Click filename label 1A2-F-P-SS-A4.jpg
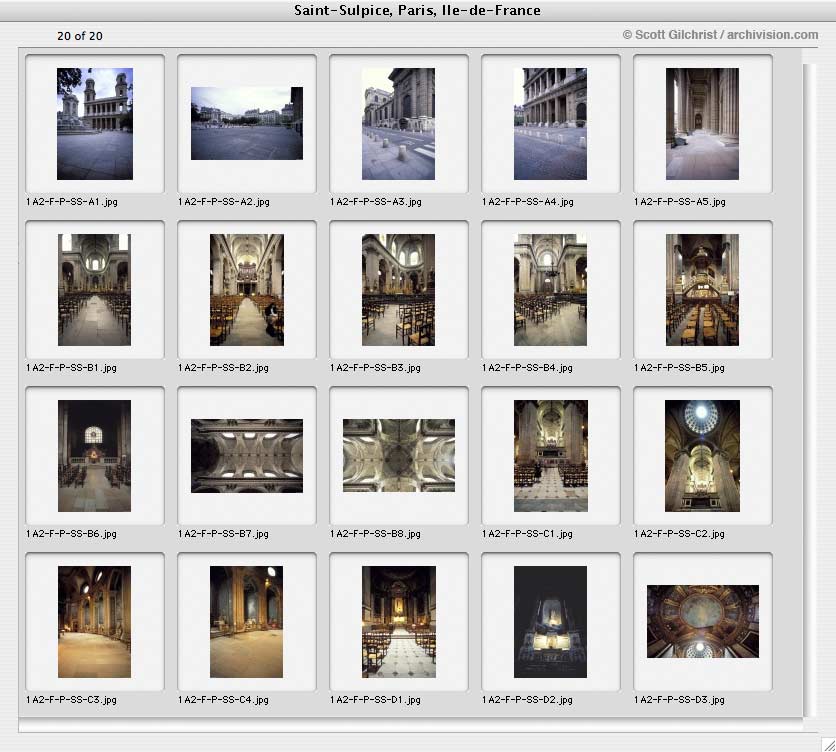 pyautogui.click(x=528, y=202)
